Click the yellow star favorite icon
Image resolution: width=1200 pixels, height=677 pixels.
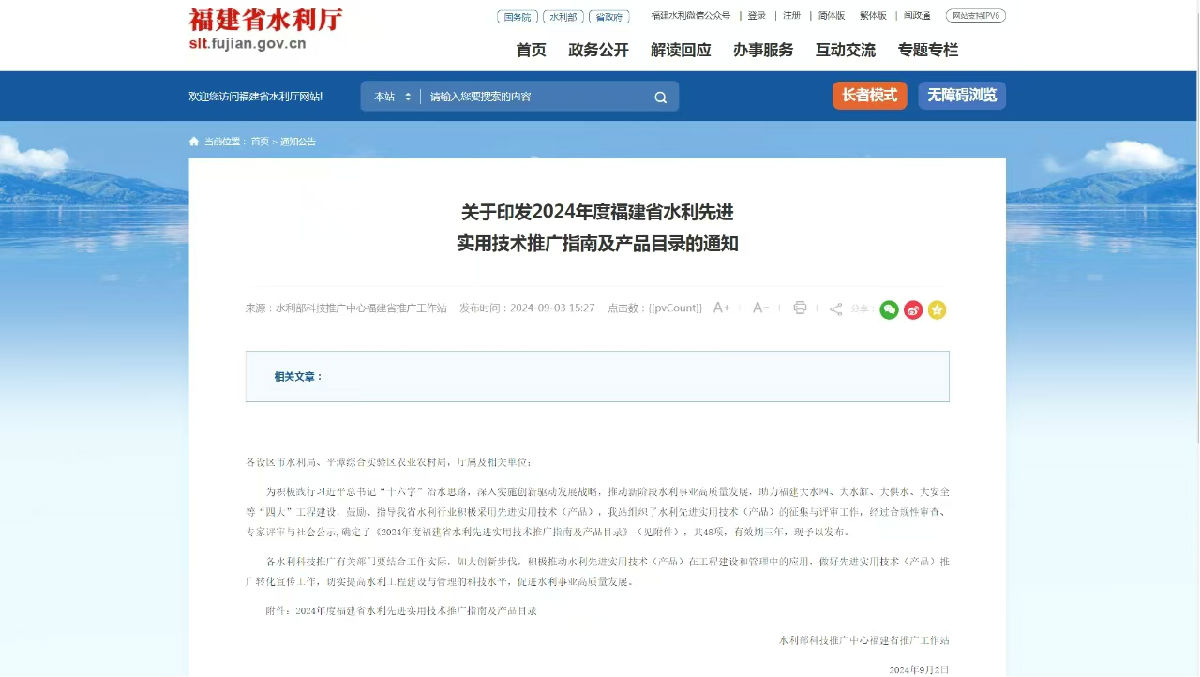point(937,310)
